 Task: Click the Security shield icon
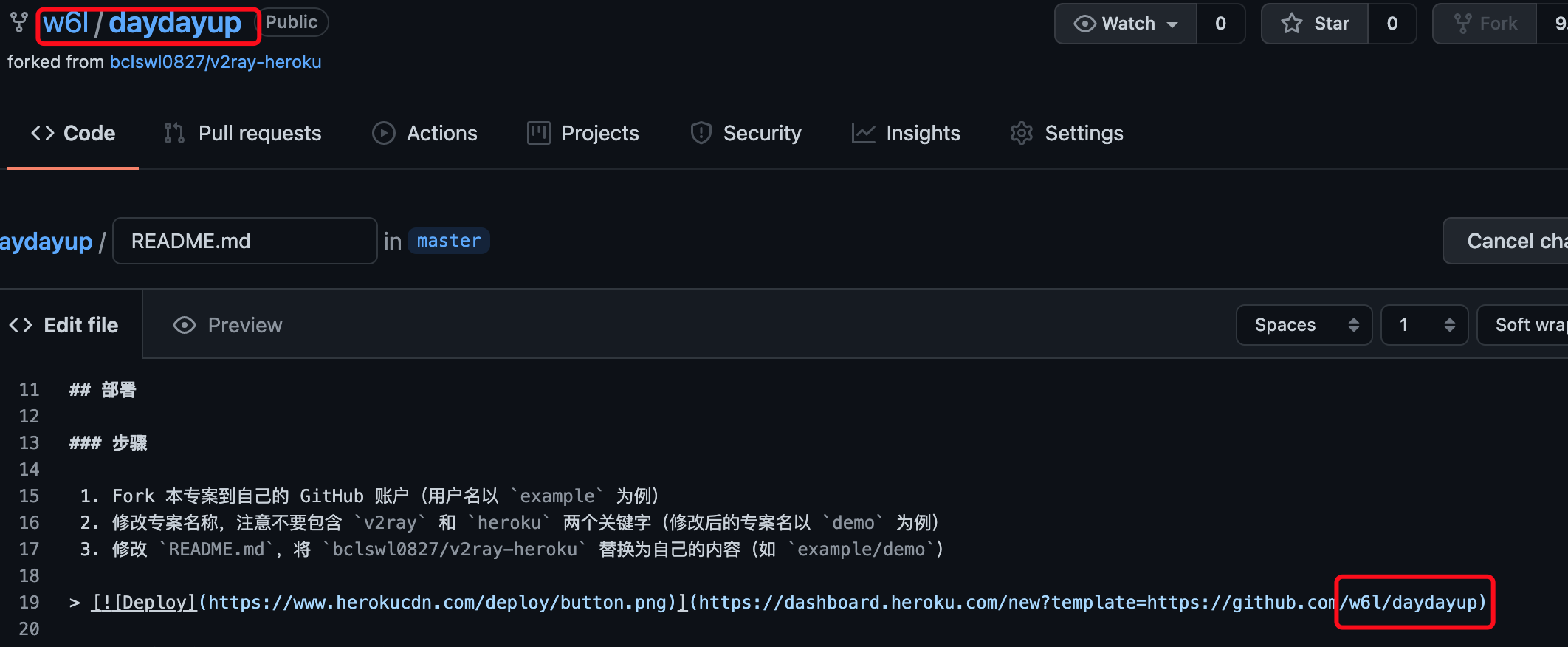tap(701, 133)
